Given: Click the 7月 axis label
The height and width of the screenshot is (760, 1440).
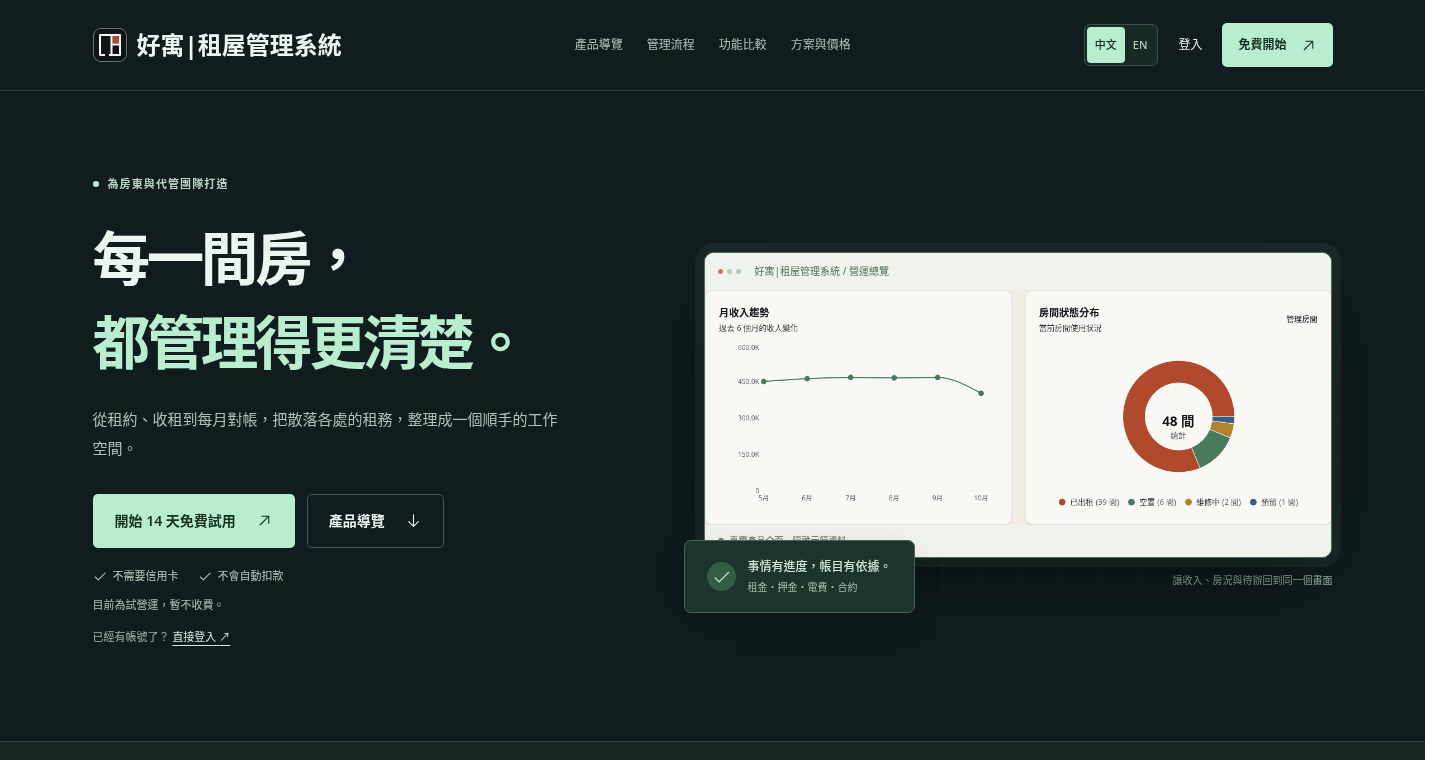Looking at the screenshot, I should coord(850,497).
